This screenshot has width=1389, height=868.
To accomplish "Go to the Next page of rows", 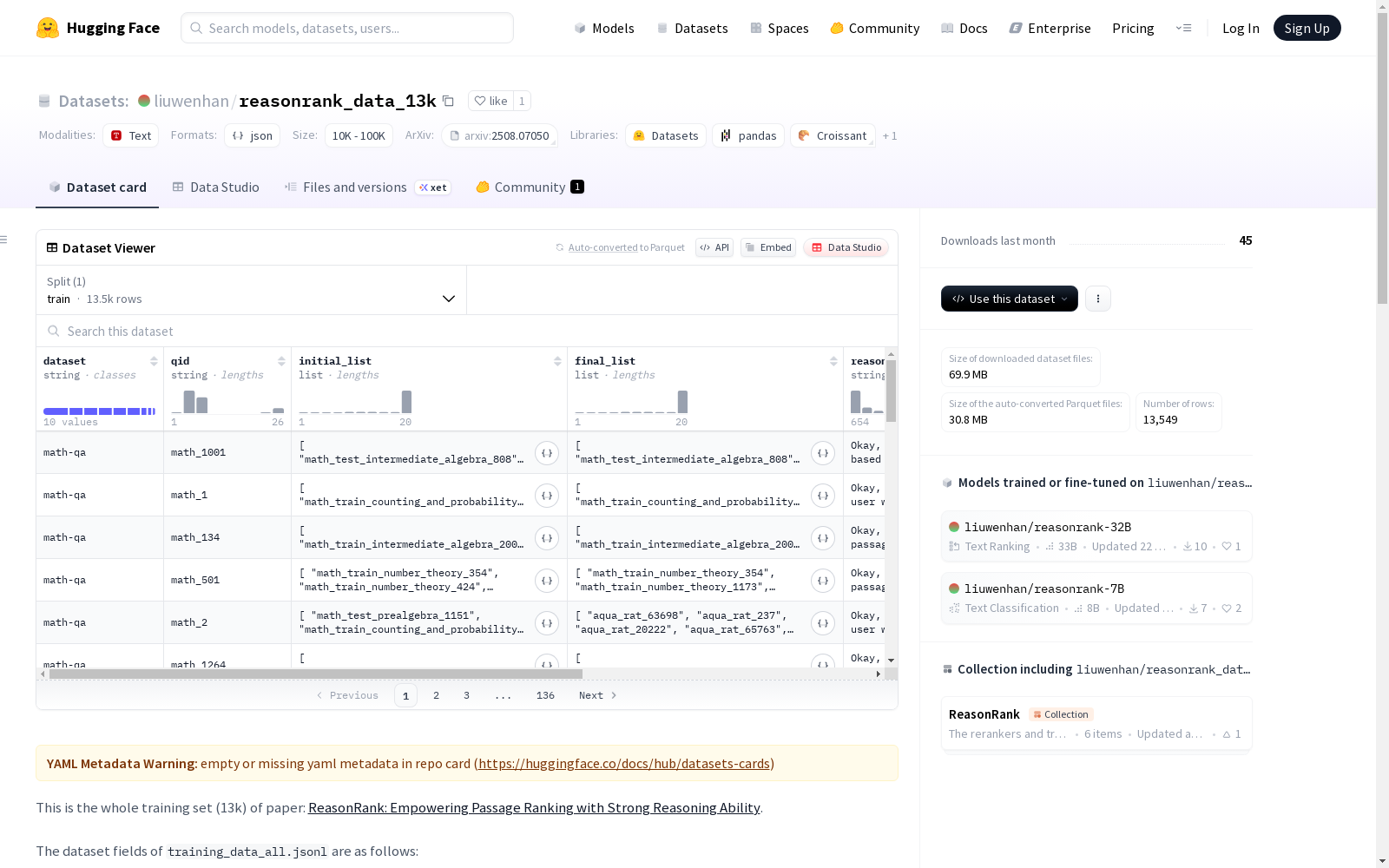I will tap(597, 695).
